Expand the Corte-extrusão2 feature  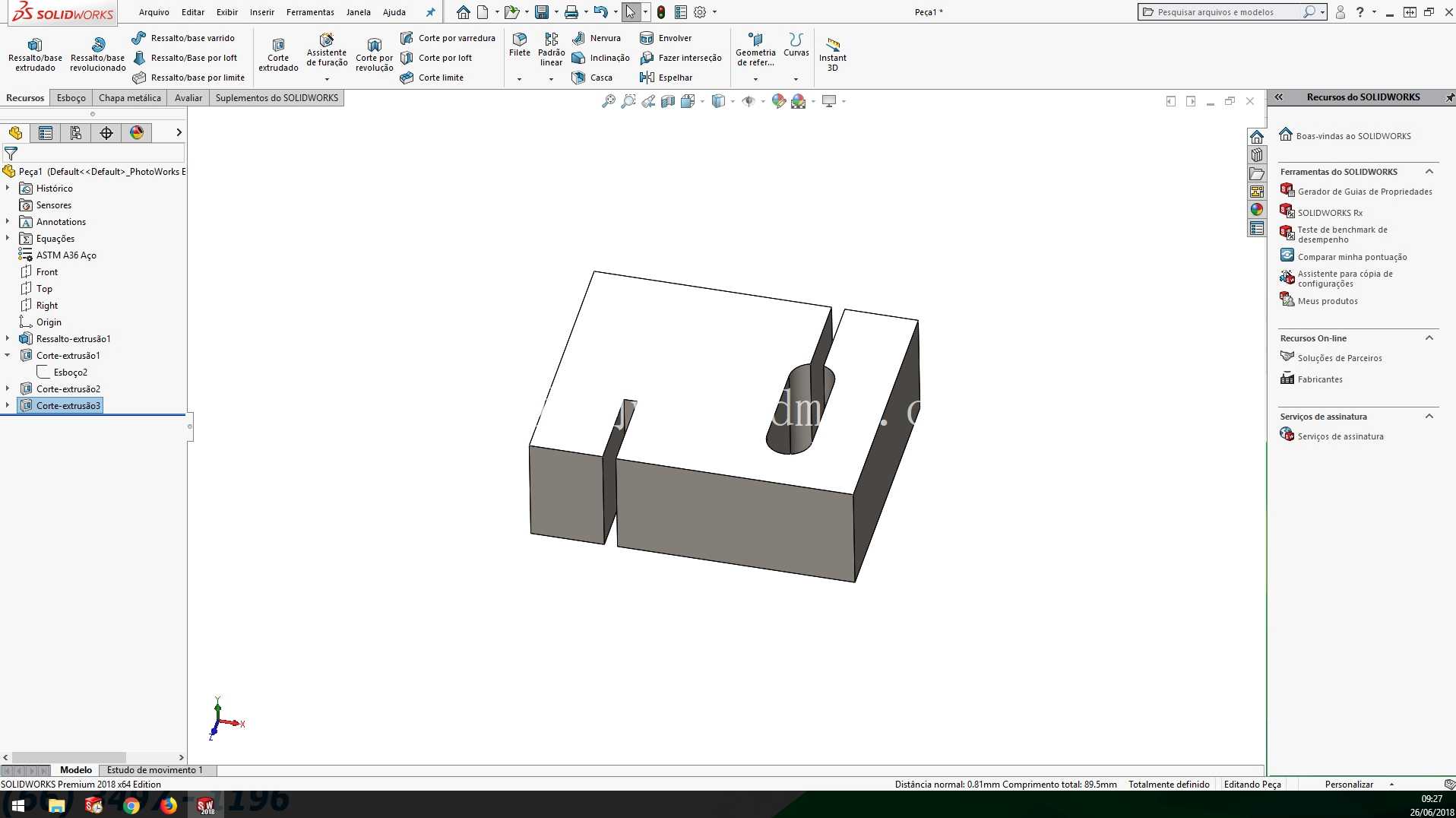click(x=8, y=388)
